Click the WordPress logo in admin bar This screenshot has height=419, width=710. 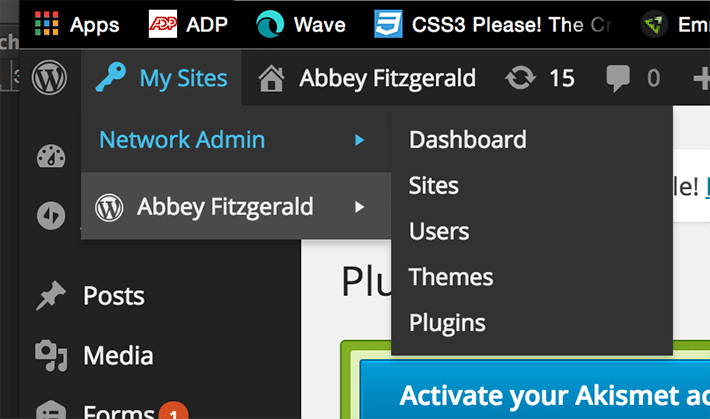point(49,78)
